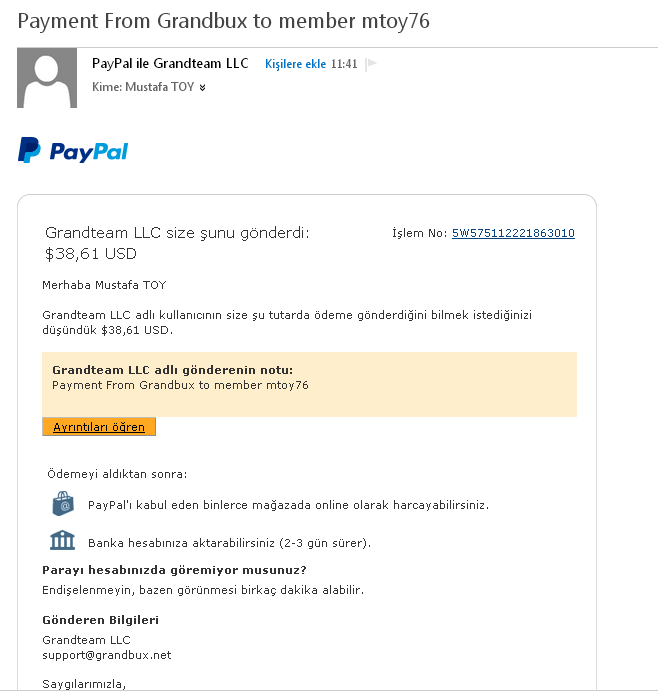658x694 pixels.
Task: Click the PayPal logo
Action: pos(73,150)
